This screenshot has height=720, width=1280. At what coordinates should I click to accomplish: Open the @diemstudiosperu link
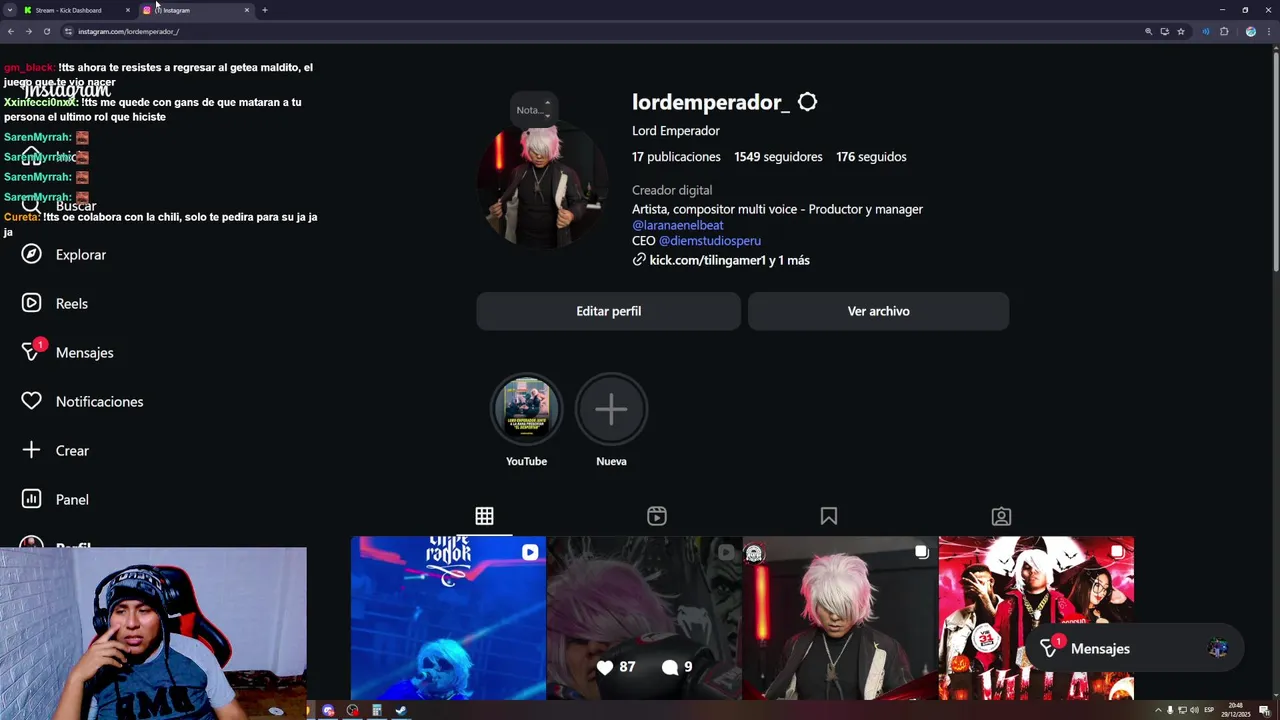click(x=709, y=241)
